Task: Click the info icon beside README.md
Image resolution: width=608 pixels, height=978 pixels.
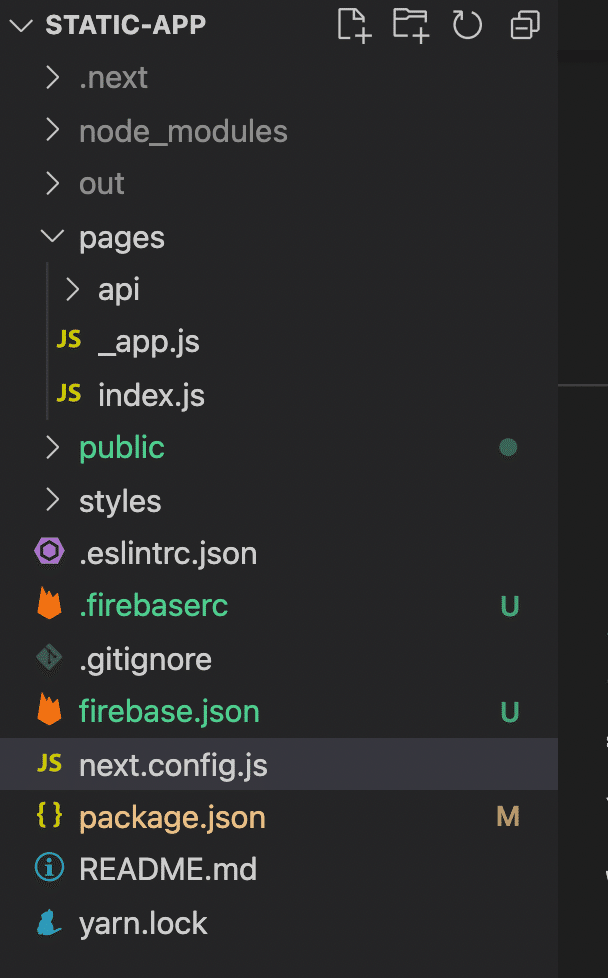Action: point(48,869)
